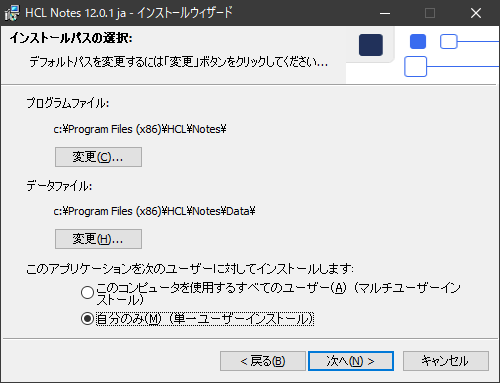Click the データファイル: label
The width and height of the screenshot is (500, 383).
point(59,186)
